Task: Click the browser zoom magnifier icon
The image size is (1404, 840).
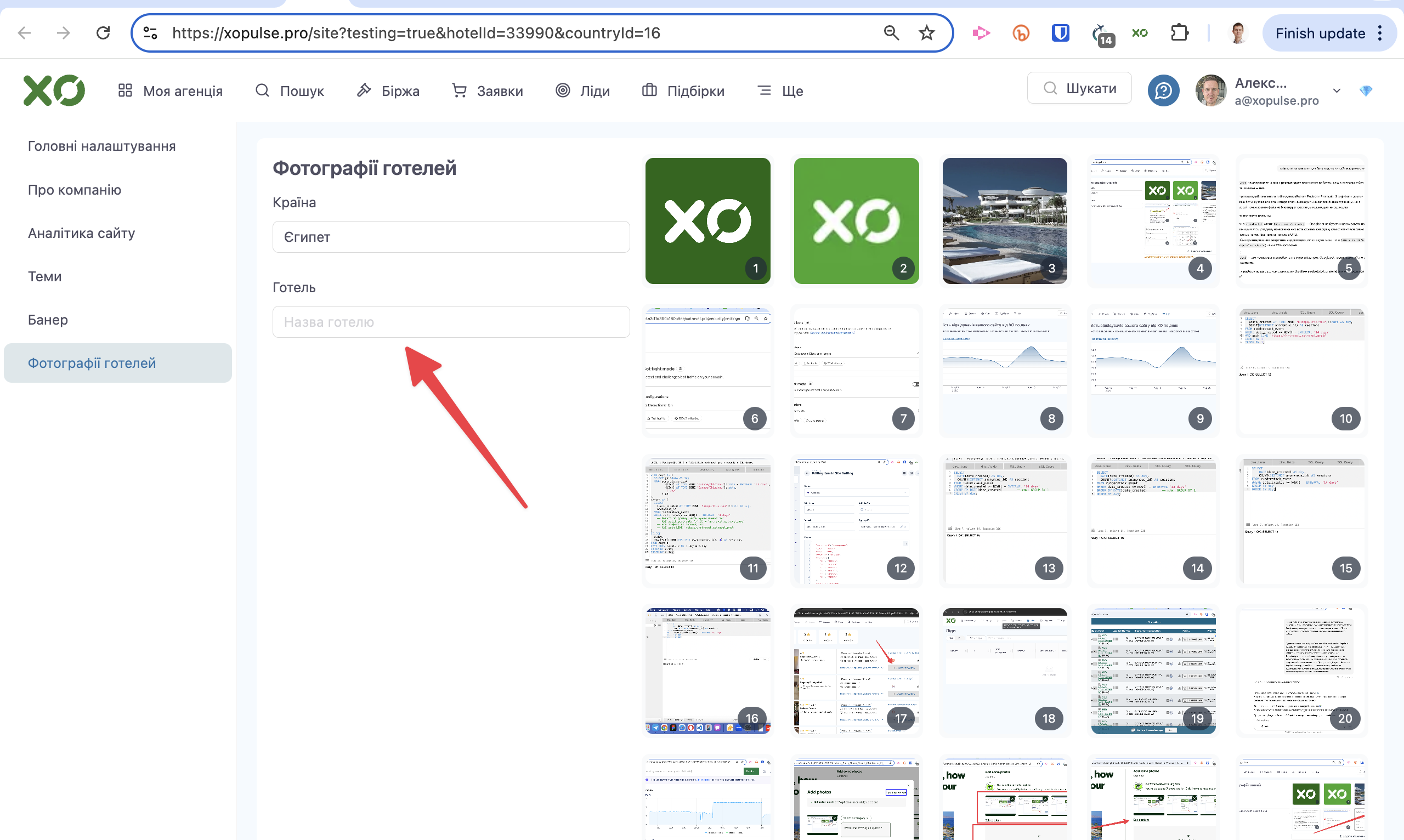Action: 891,33
